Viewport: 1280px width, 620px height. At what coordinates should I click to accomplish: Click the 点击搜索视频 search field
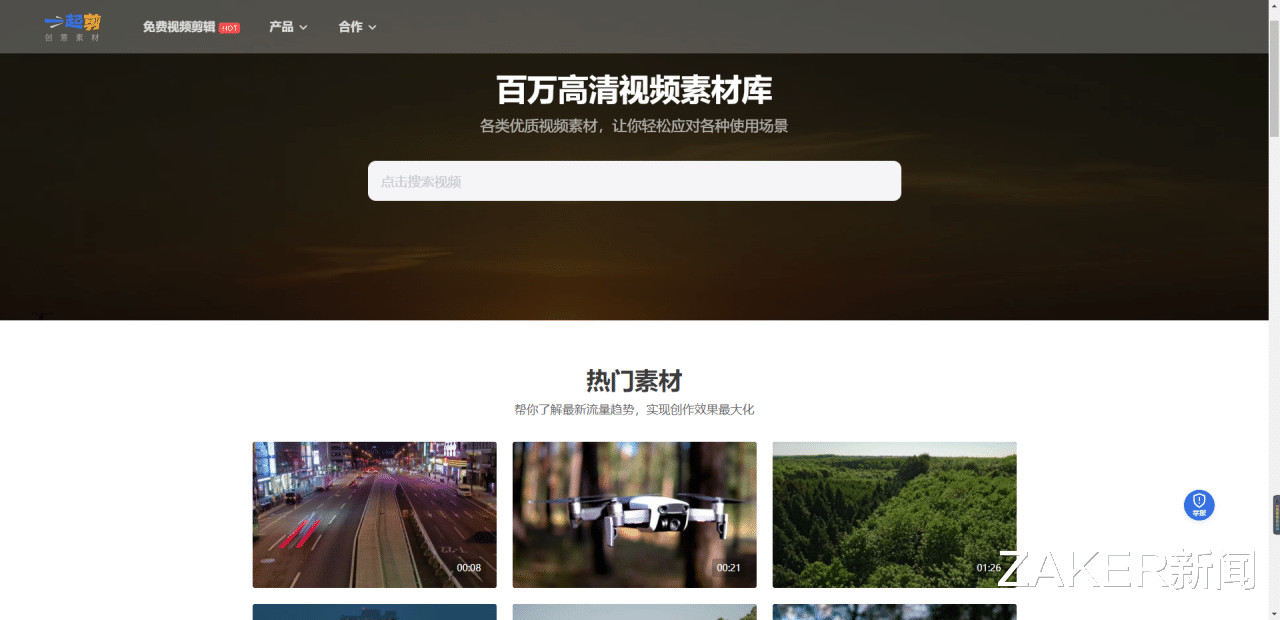[x=634, y=181]
